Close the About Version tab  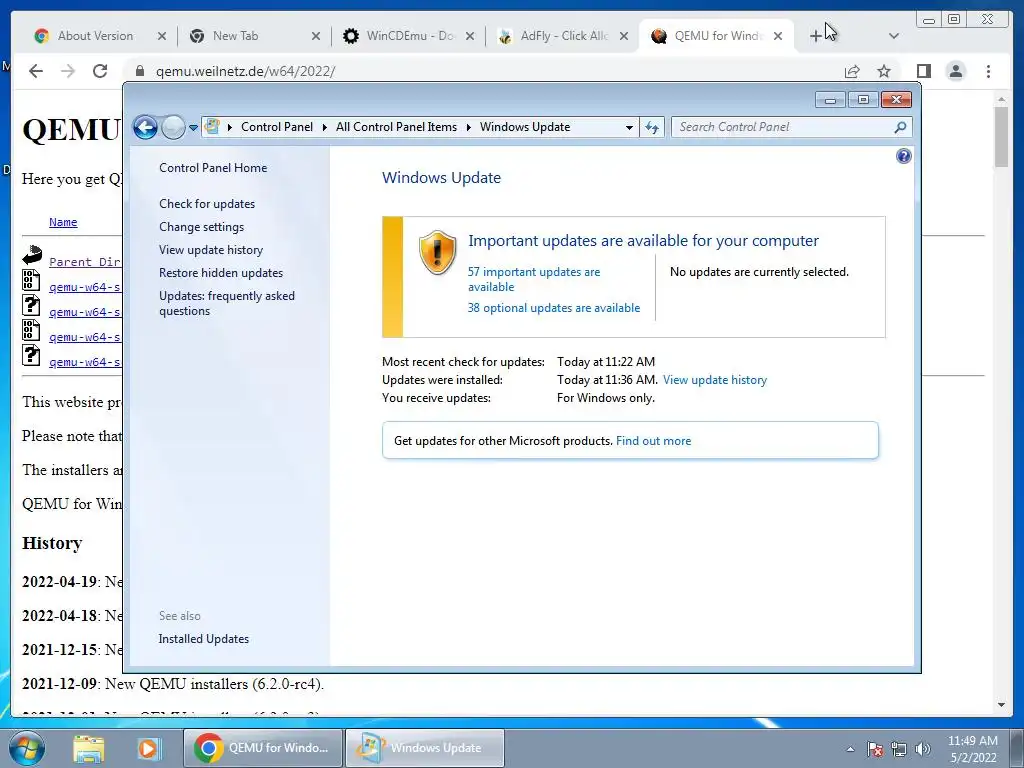coord(161,36)
